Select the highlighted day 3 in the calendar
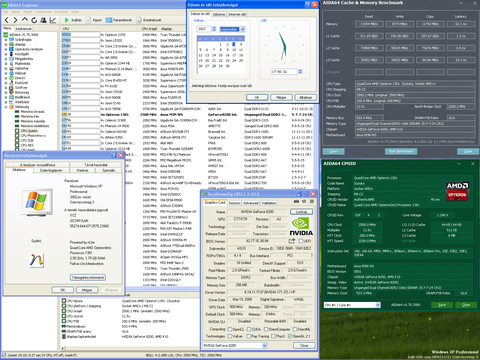480x360 pixels. pyautogui.click(x=234, y=44)
